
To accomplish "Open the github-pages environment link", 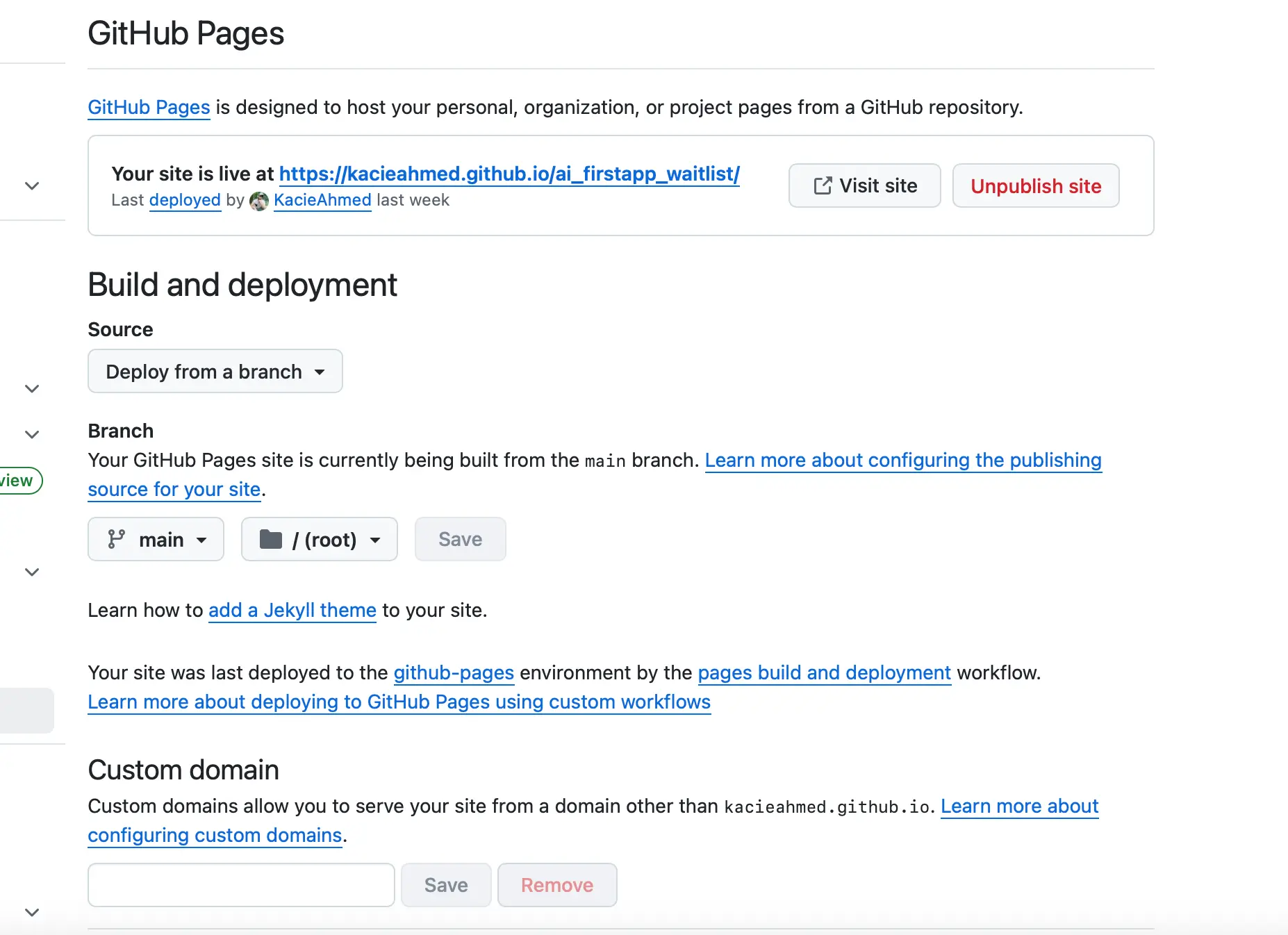I will point(454,672).
